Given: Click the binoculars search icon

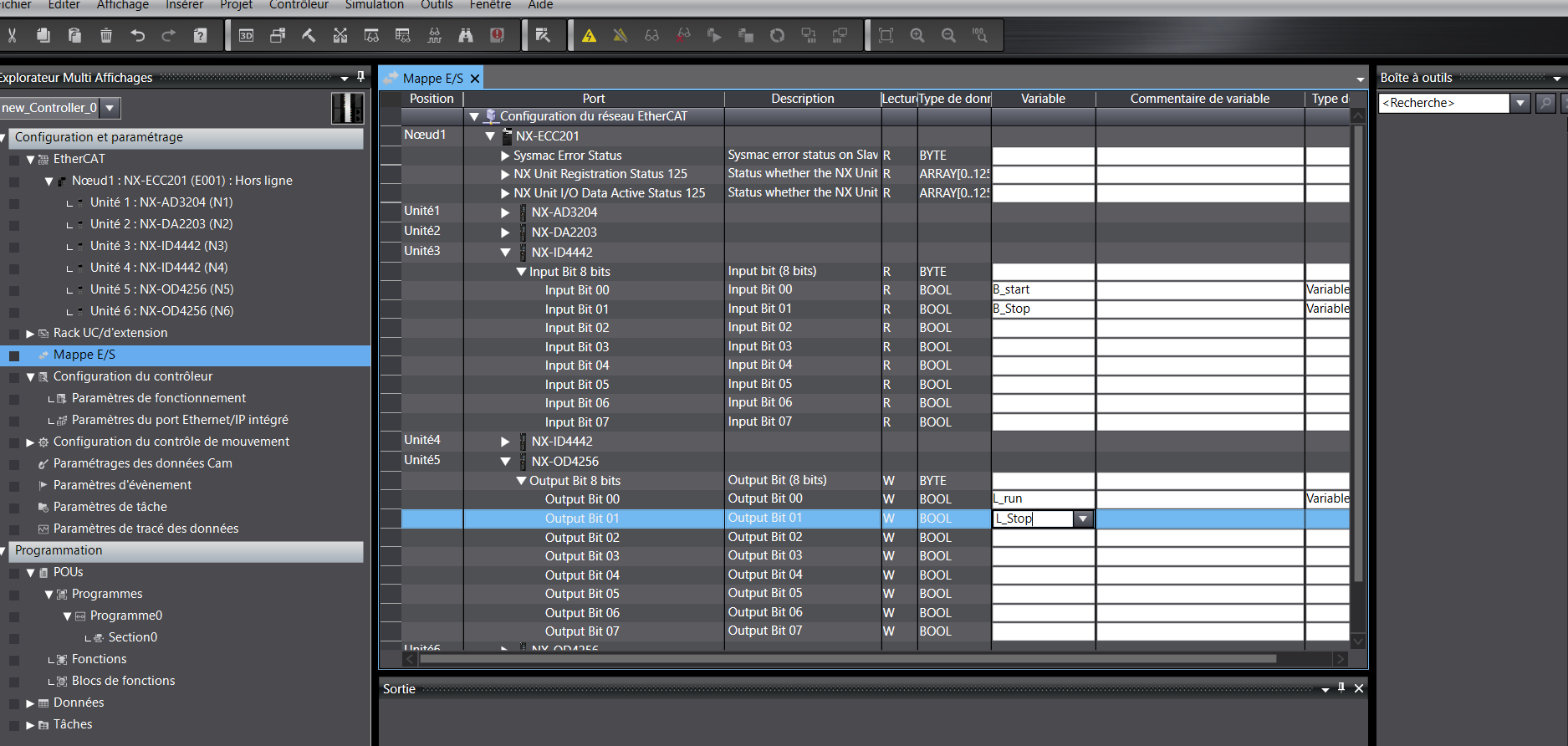Looking at the screenshot, I should coord(466,35).
